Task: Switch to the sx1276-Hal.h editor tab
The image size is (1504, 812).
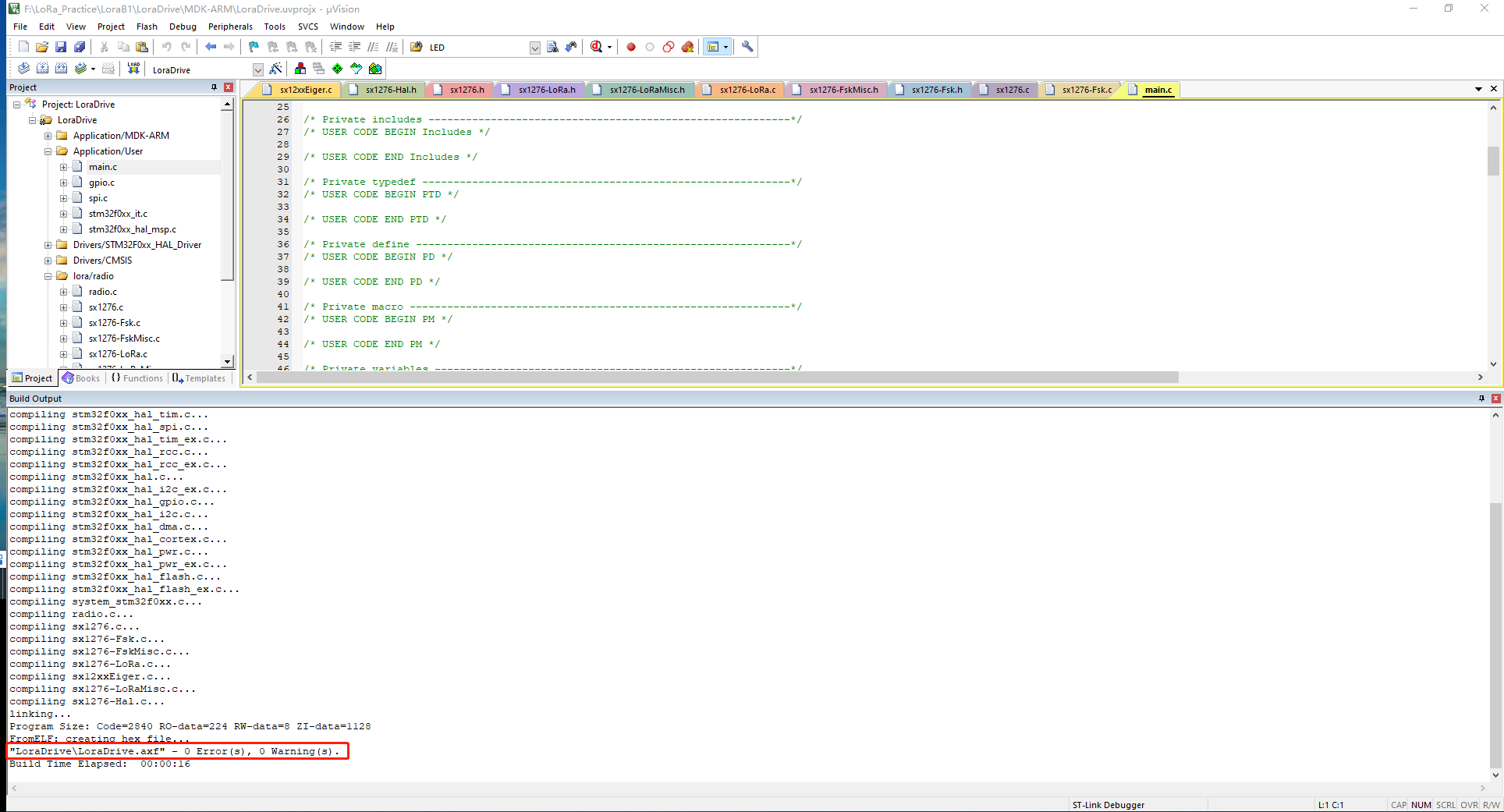Action: click(x=385, y=90)
